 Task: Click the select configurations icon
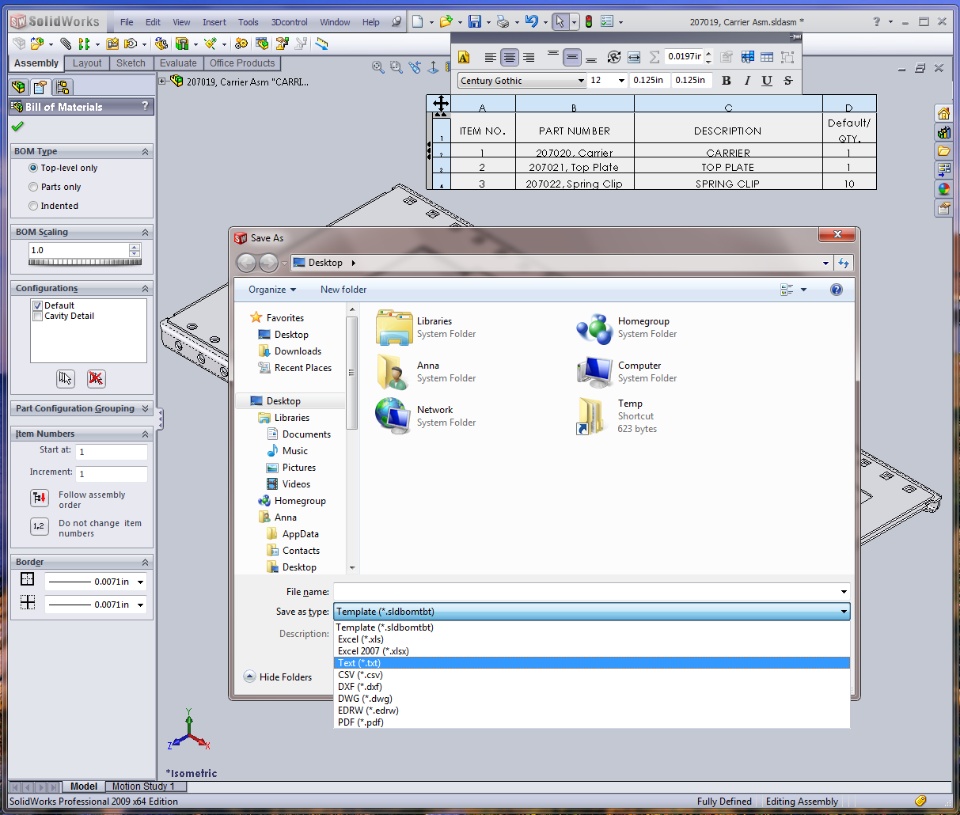tap(65, 378)
